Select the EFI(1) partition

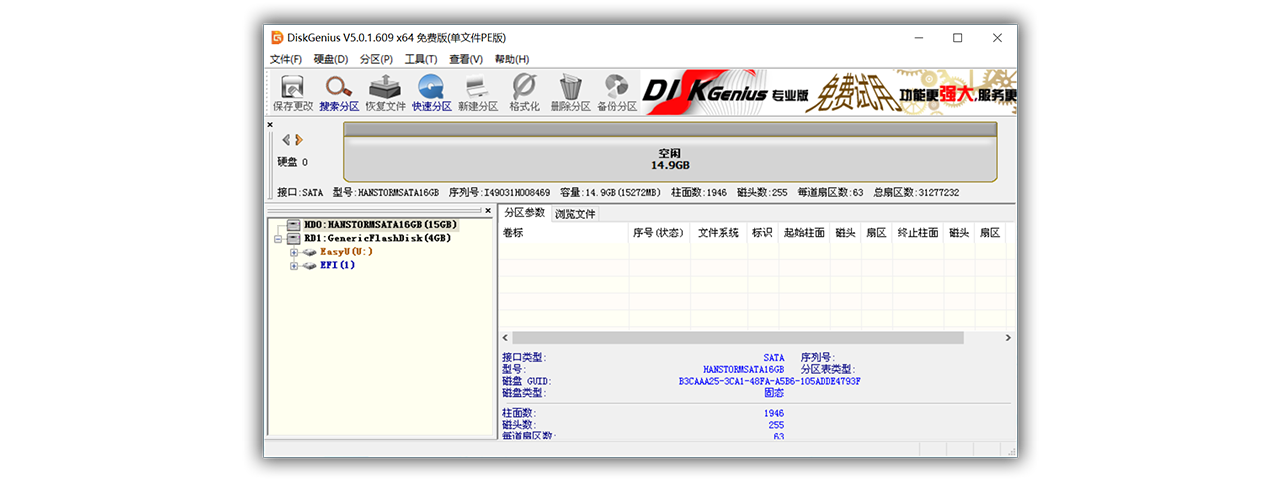(x=338, y=266)
